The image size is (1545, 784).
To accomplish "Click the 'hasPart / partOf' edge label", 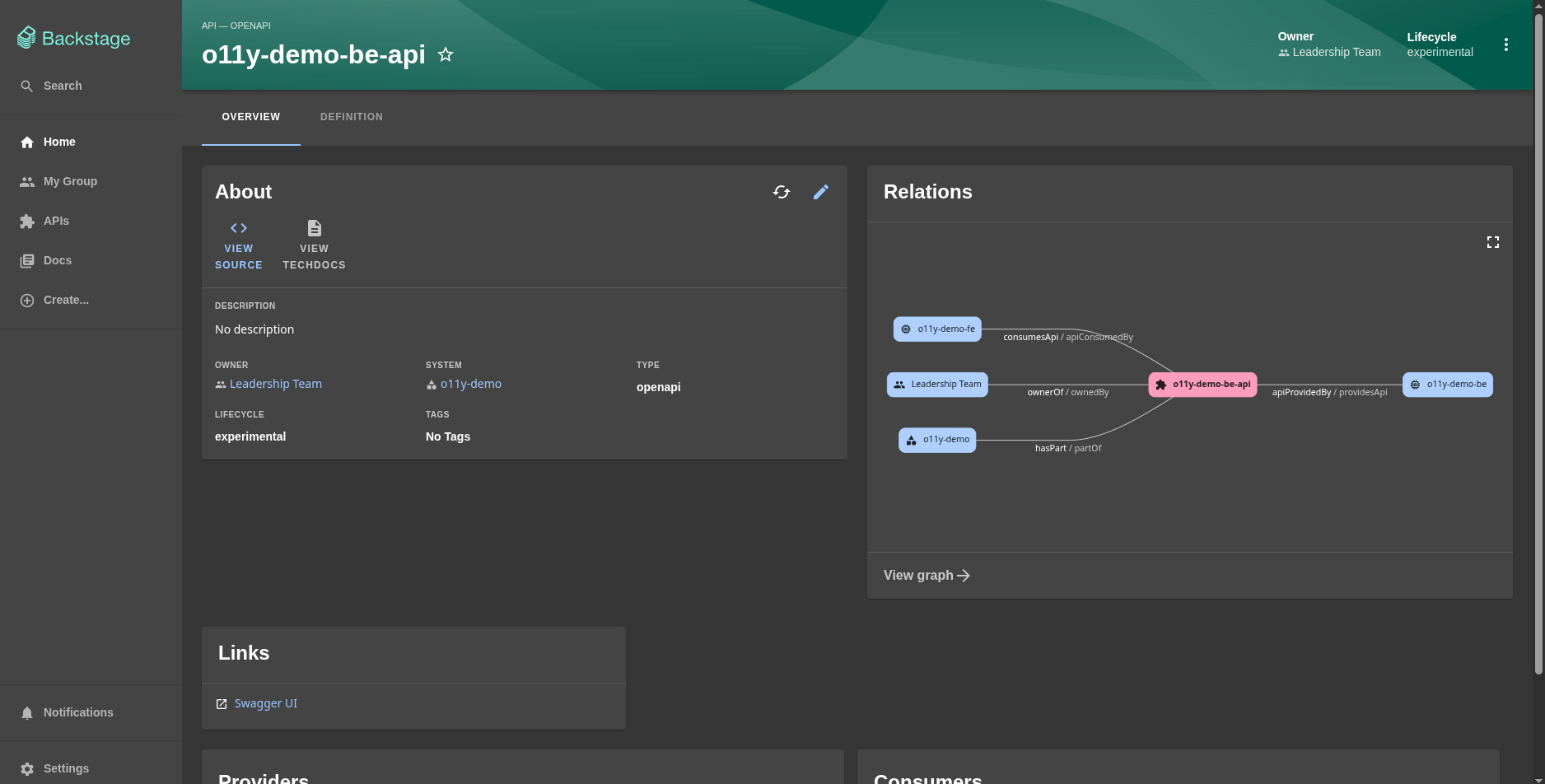I will coord(1068,448).
